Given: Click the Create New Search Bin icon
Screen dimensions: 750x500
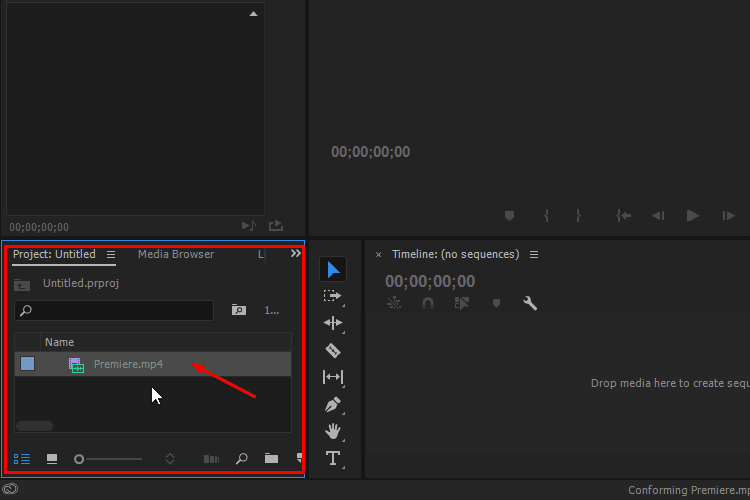Looking at the screenshot, I should (239, 310).
